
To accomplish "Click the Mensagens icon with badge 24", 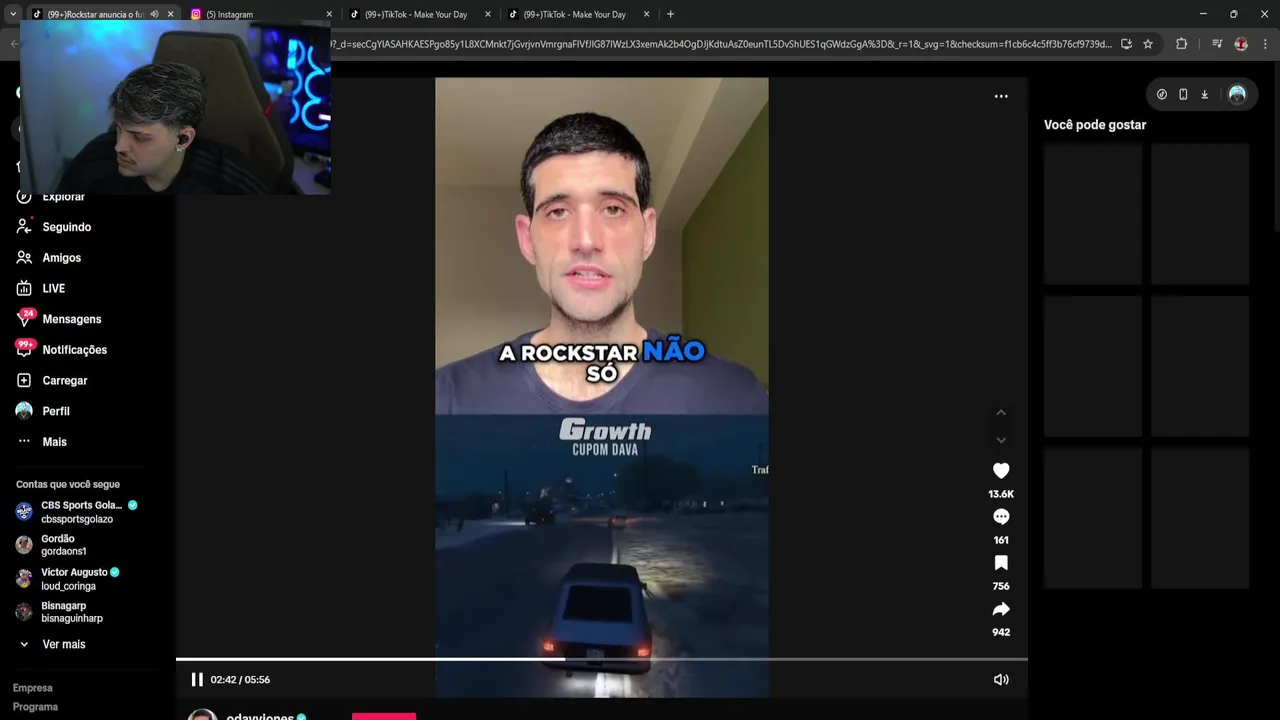I will tap(24, 319).
